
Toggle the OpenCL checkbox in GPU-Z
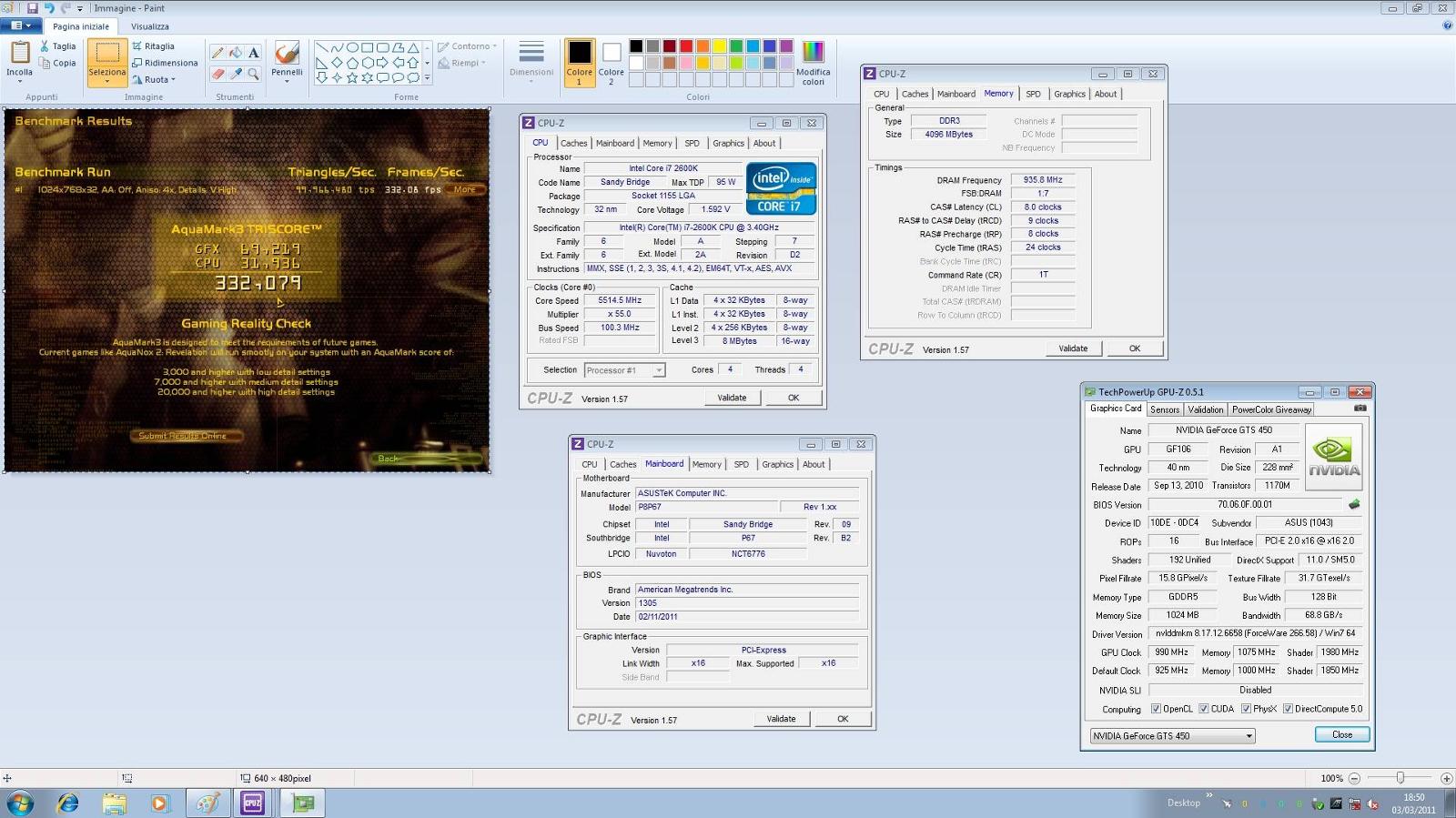(1156, 709)
